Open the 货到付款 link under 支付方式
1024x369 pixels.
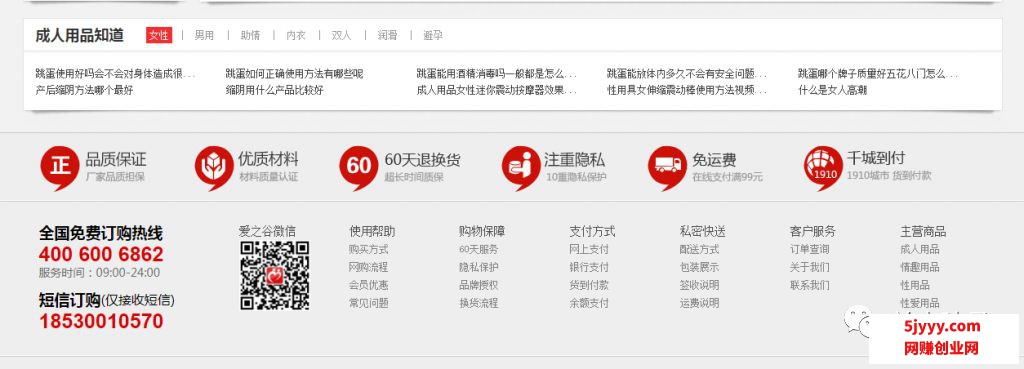pyautogui.click(x=589, y=285)
